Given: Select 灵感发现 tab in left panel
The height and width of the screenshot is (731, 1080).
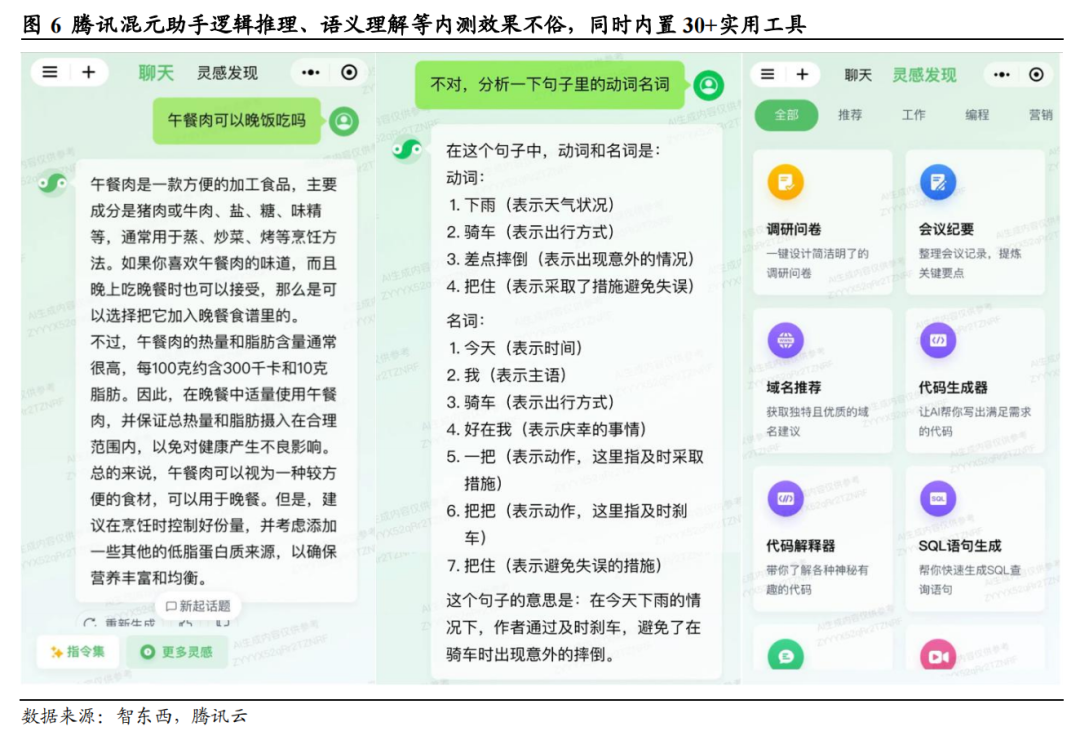Looking at the screenshot, I should click(227, 73).
